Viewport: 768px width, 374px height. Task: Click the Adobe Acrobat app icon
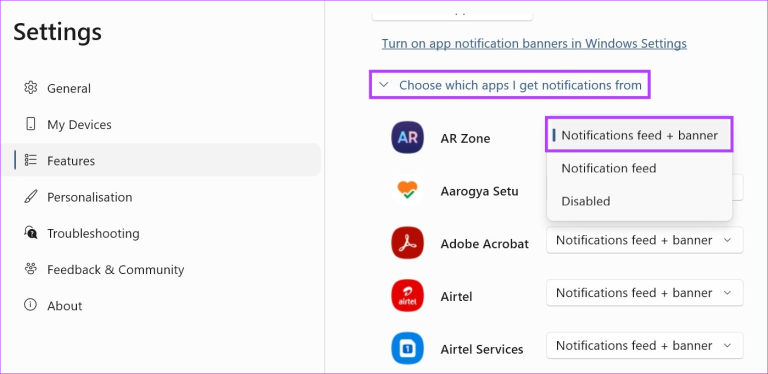click(407, 243)
